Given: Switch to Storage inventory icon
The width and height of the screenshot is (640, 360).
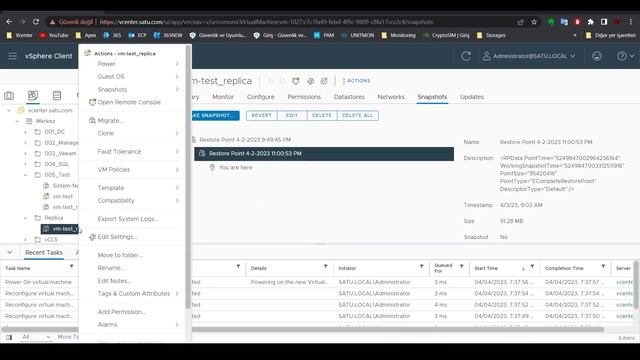Looking at the screenshot, I should click(x=57, y=96).
